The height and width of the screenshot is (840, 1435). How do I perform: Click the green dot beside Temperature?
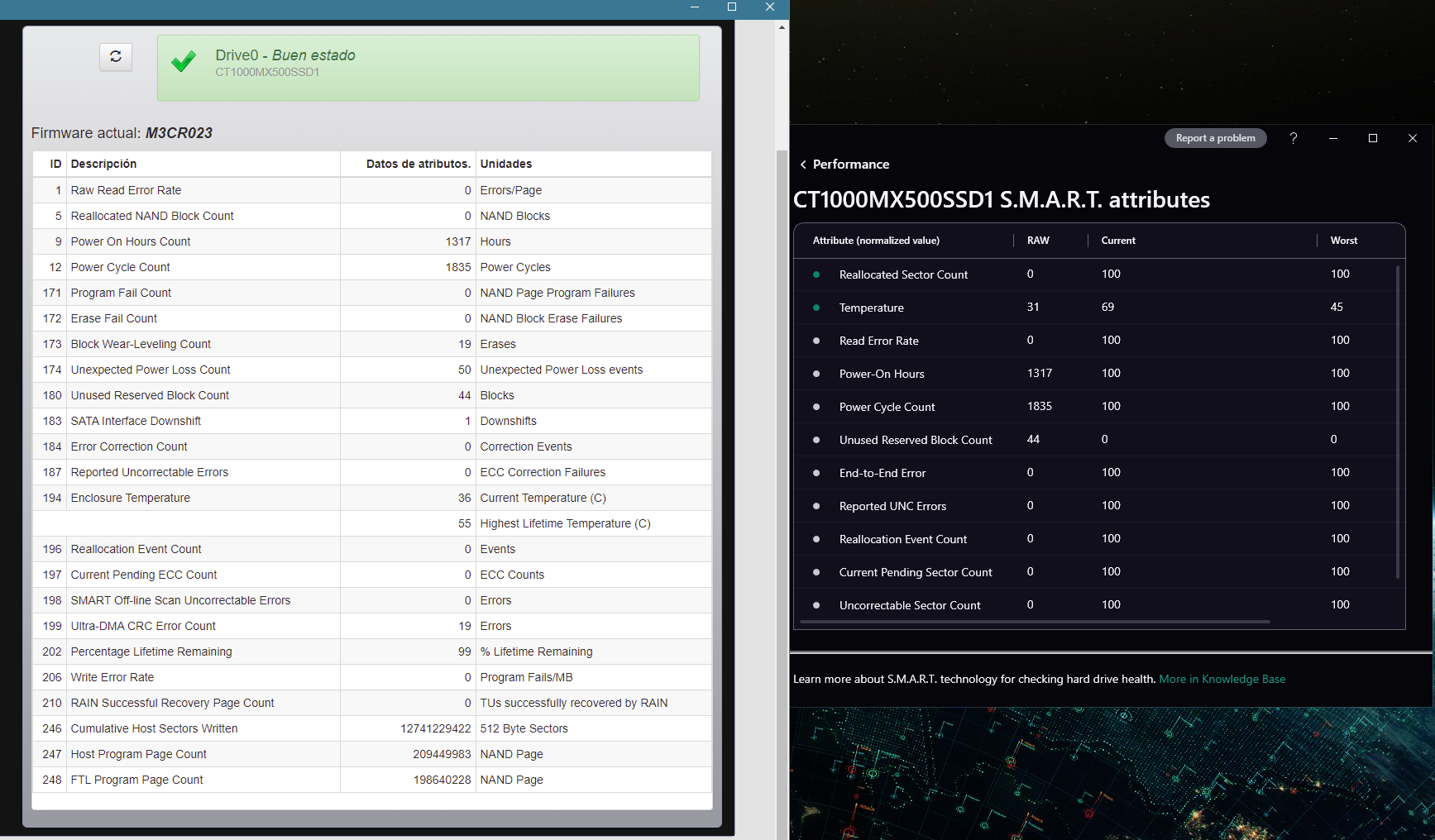(x=816, y=308)
